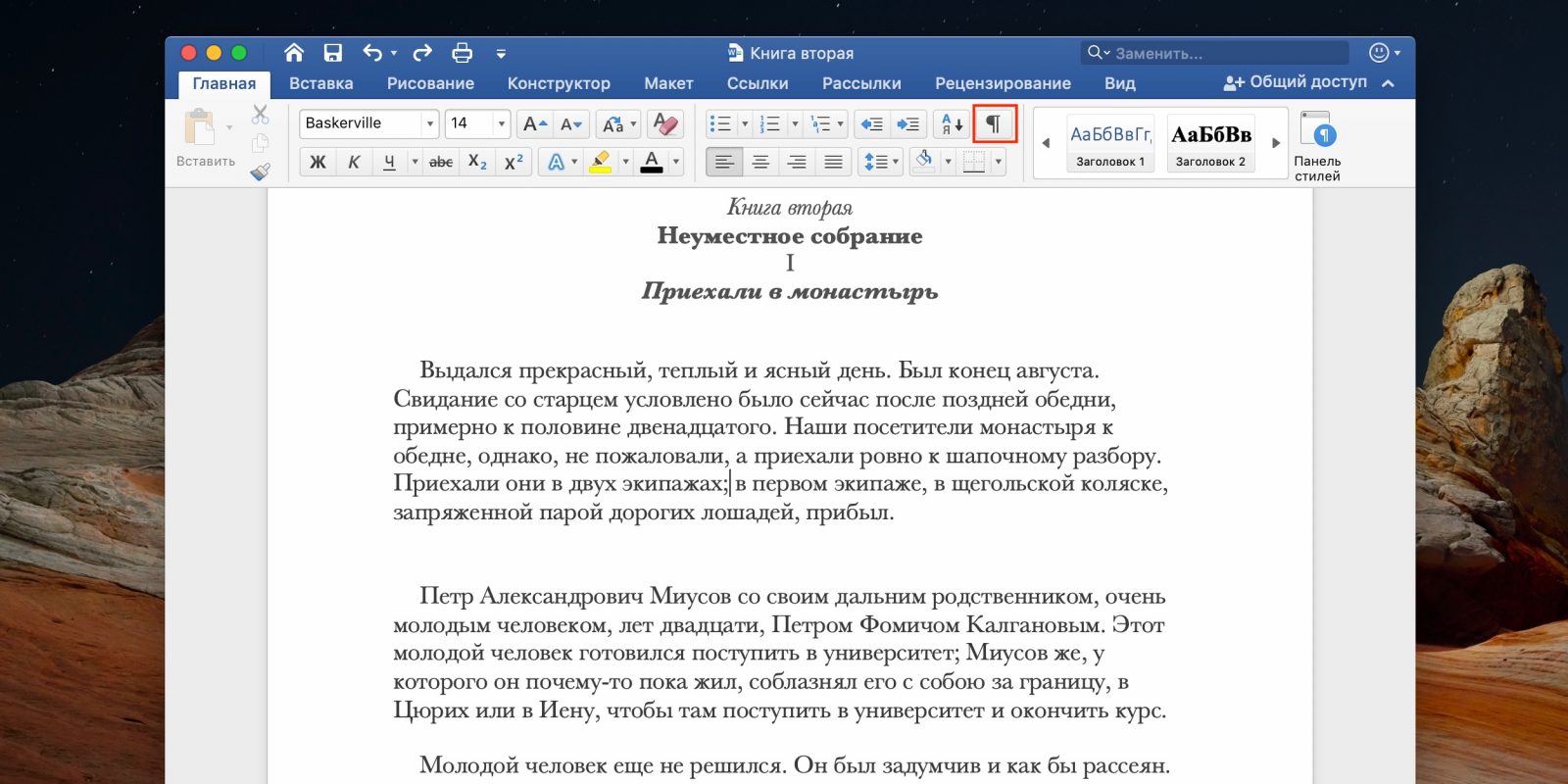Screen dimensions: 1568x784
Task: Click the Sort А-Я icon
Action: tap(952, 124)
